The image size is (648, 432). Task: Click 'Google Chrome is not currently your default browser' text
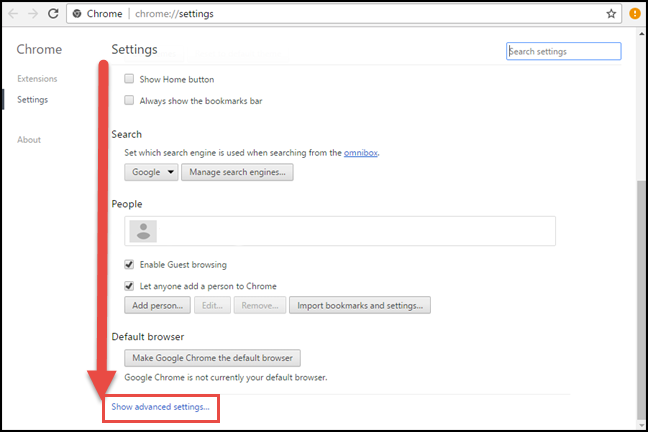tap(226, 377)
